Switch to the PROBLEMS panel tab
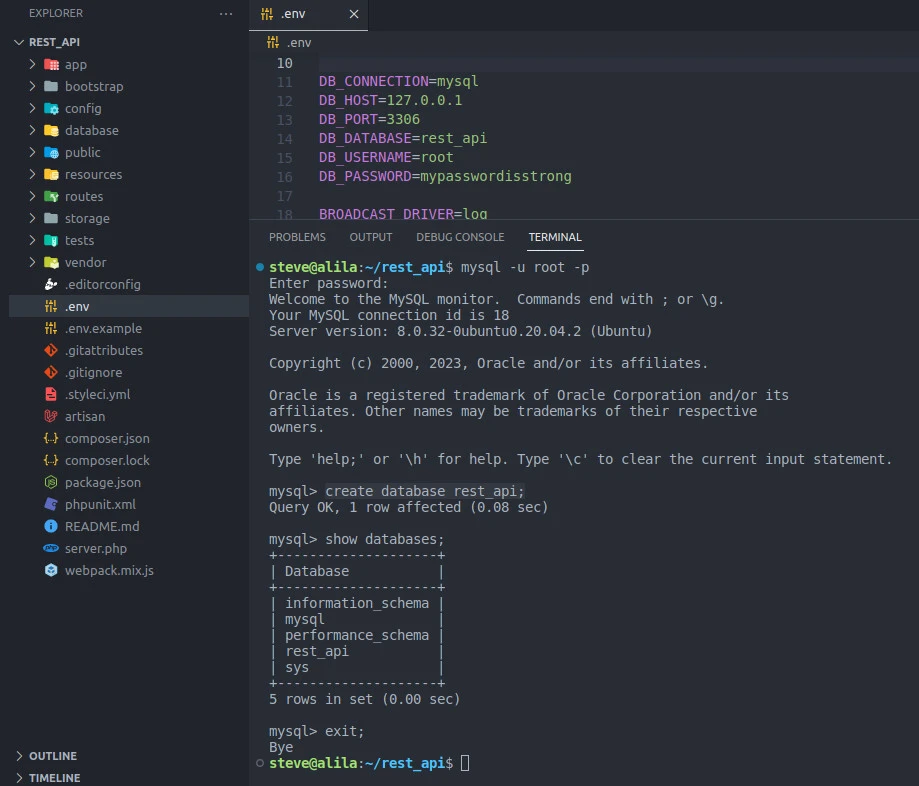919x786 pixels. (297, 237)
